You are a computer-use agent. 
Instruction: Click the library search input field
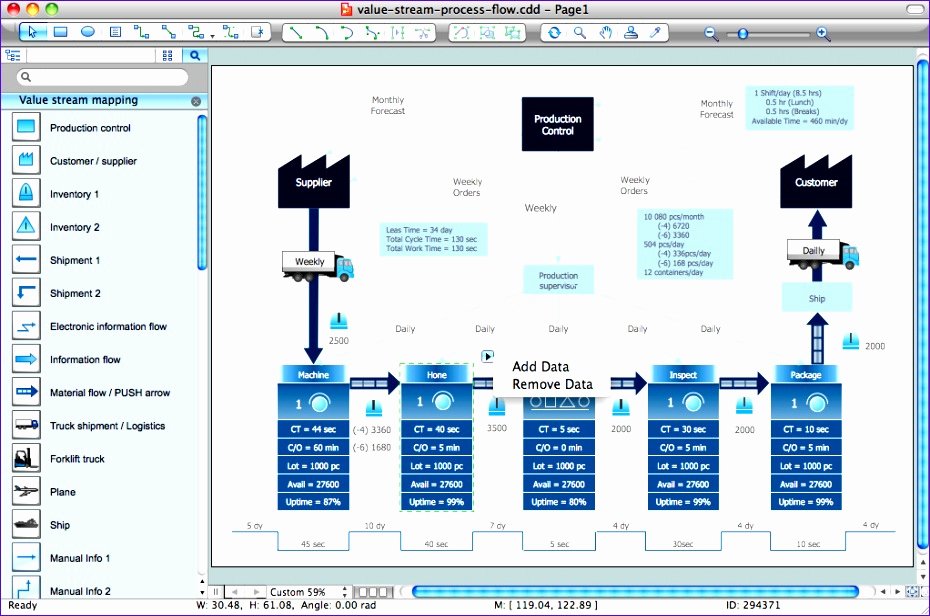tap(102, 77)
